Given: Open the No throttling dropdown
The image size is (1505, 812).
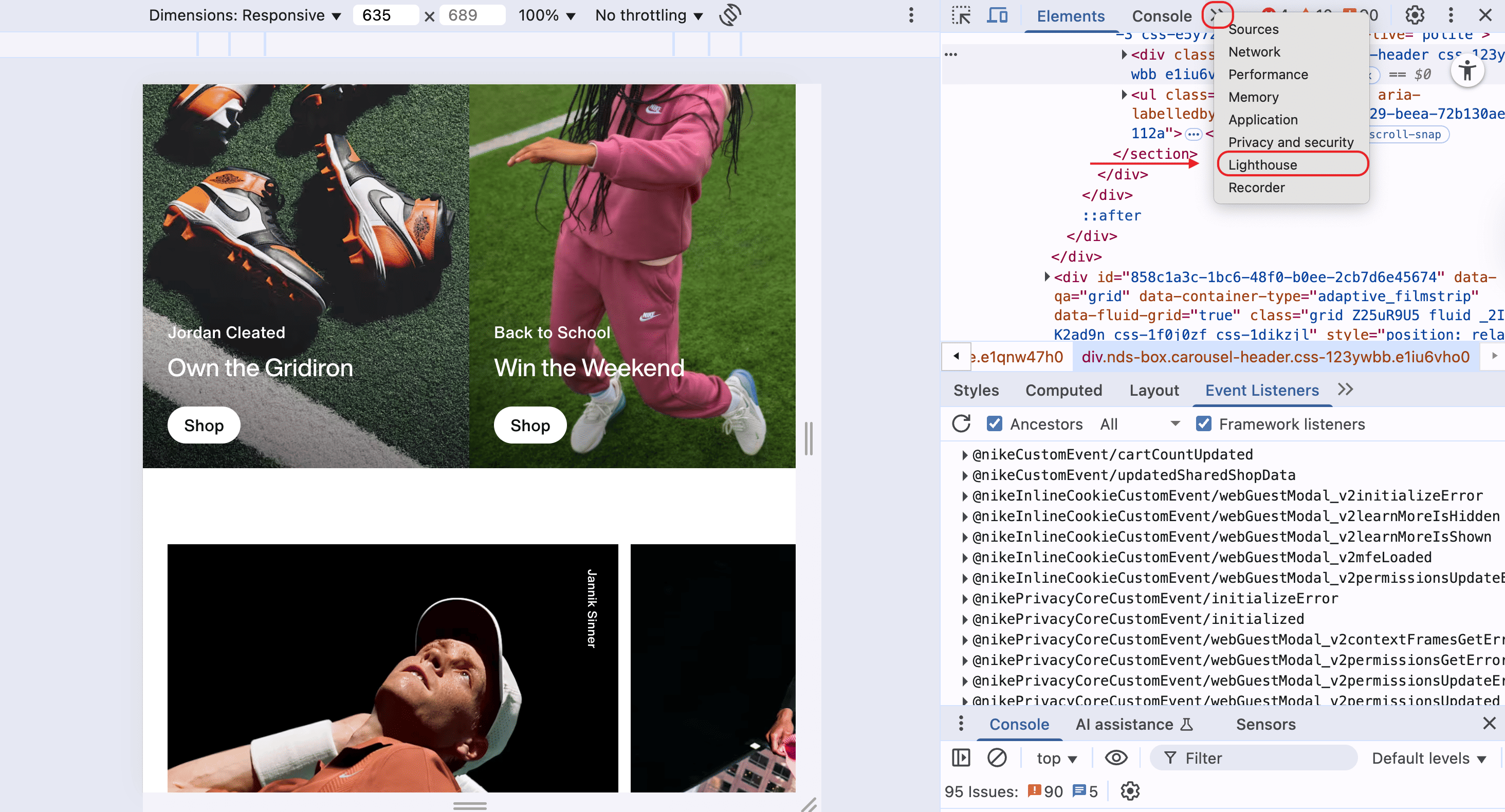Looking at the screenshot, I should 649,15.
